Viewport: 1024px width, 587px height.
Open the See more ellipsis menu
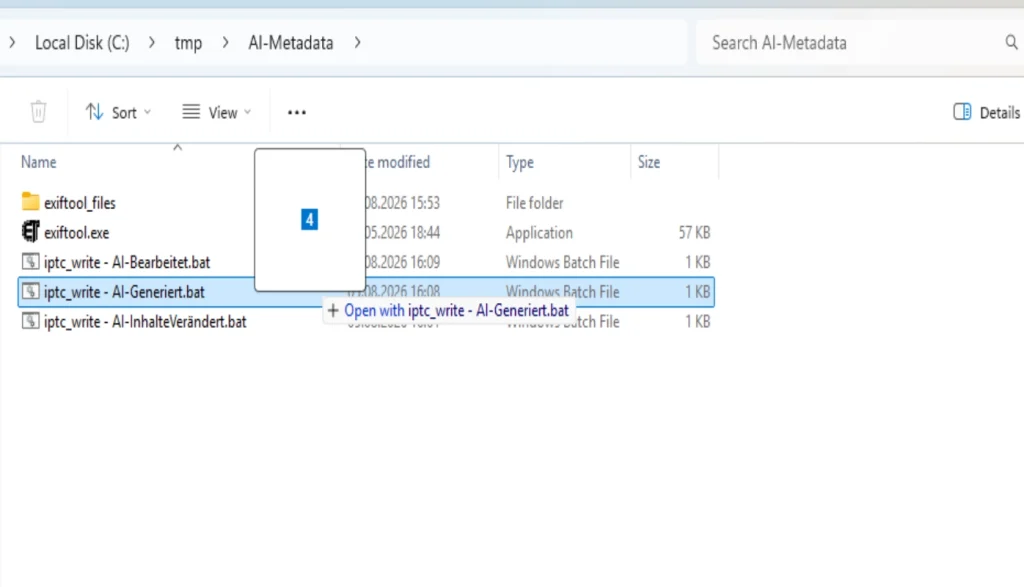tap(296, 112)
